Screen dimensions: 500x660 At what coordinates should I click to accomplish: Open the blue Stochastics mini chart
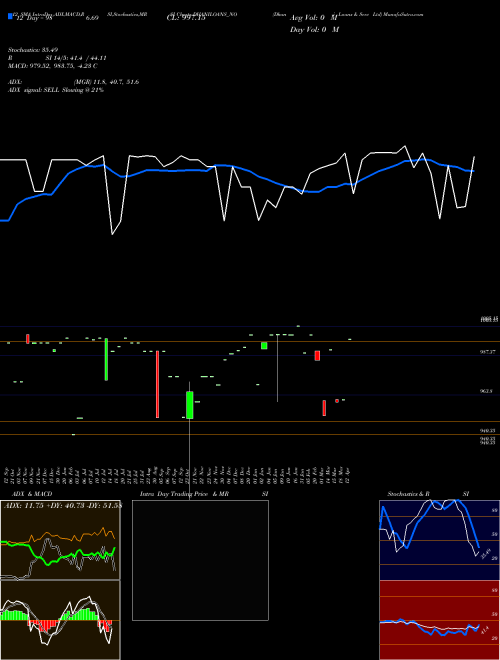[x=439, y=540]
